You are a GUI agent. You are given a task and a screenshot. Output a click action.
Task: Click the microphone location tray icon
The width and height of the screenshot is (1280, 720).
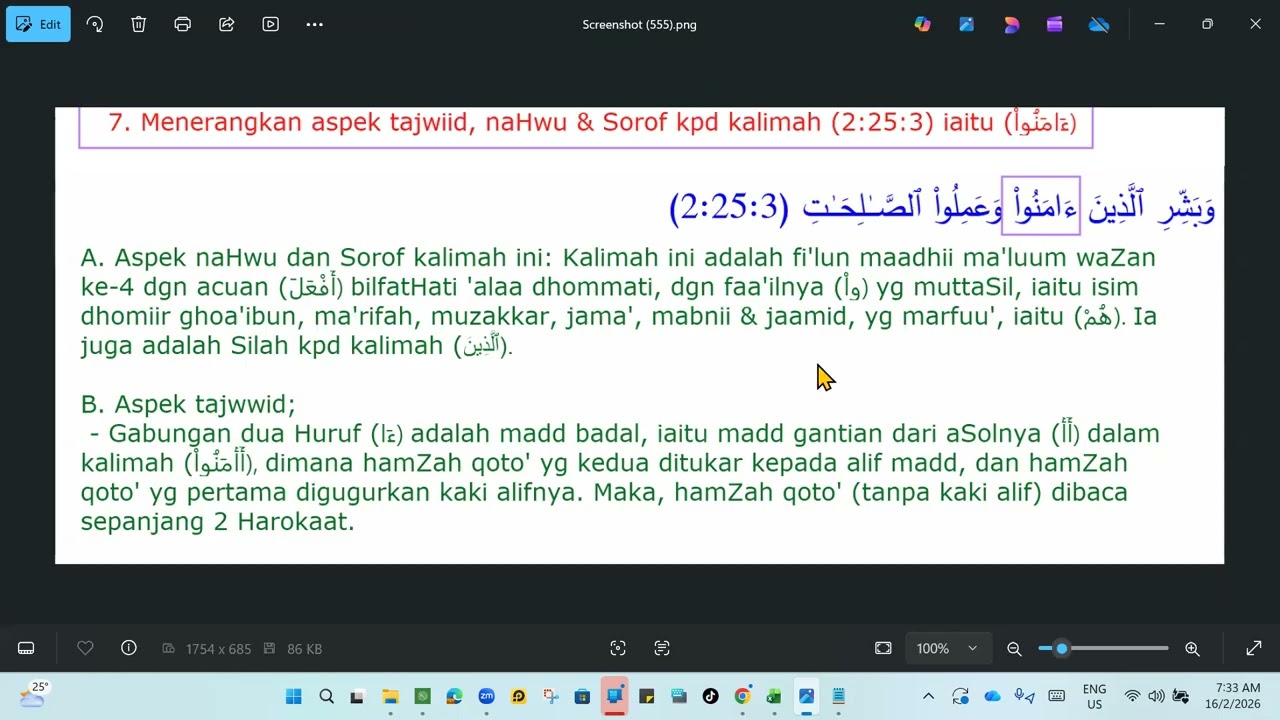(1024, 696)
